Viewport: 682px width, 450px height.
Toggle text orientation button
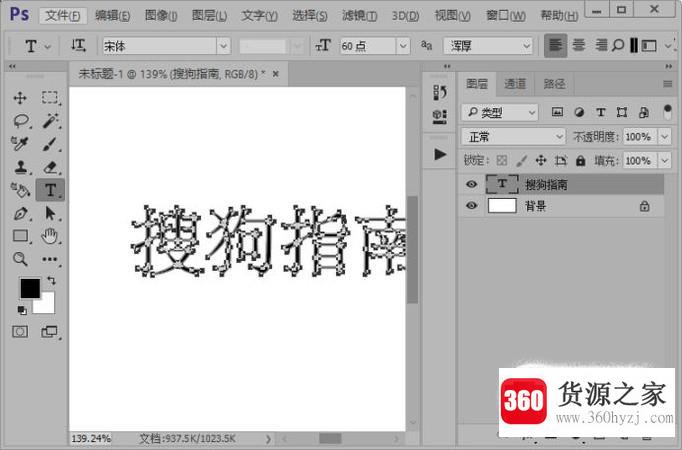(79, 45)
